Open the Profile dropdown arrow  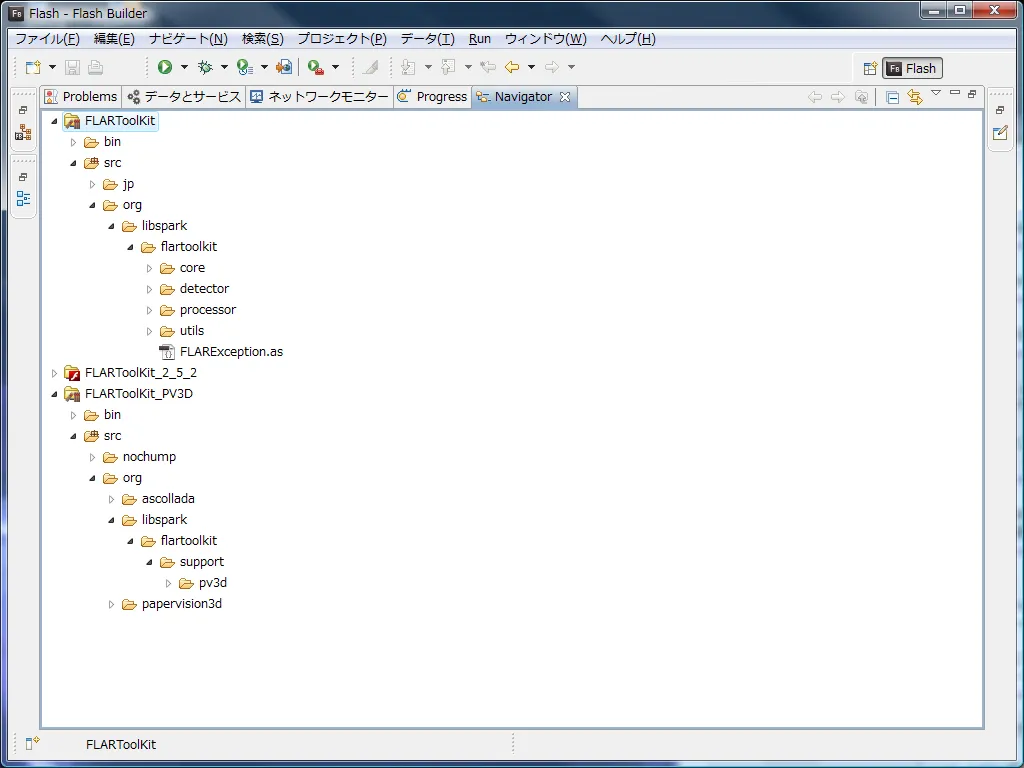click(x=264, y=67)
